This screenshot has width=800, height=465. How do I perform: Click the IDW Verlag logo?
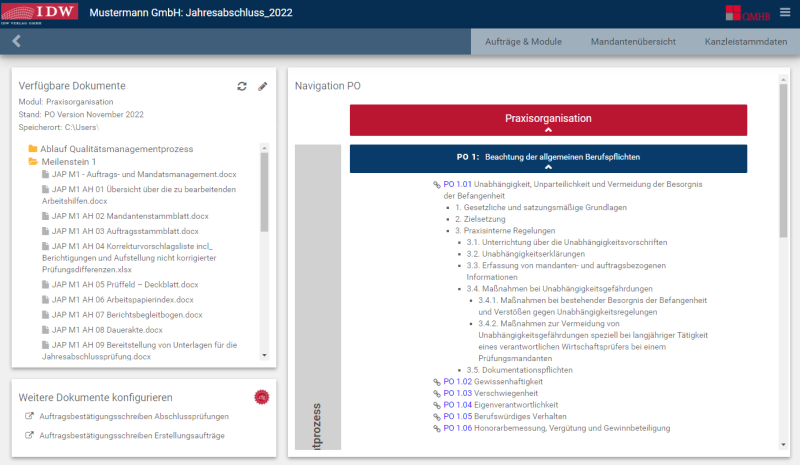click(39, 13)
